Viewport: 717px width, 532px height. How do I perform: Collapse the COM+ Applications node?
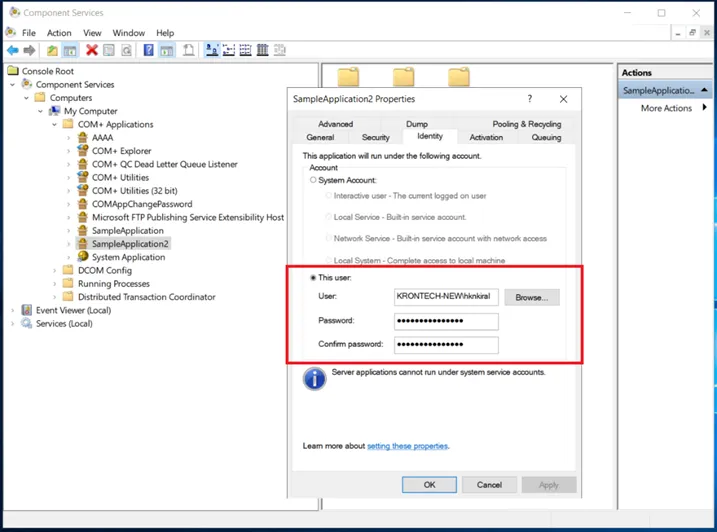pos(54,124)
